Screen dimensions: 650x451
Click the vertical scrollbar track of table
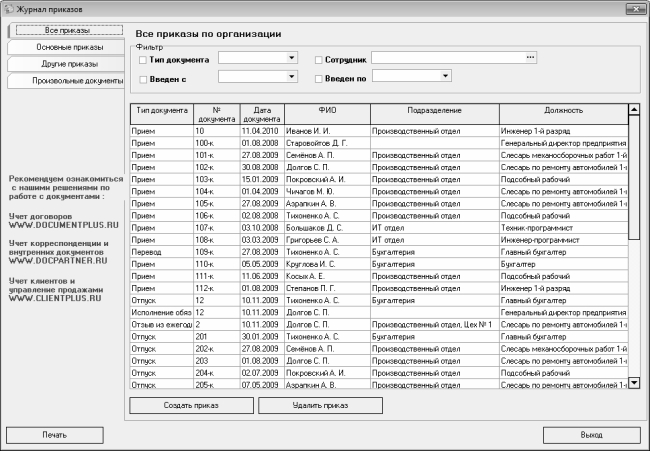[633, 300]
